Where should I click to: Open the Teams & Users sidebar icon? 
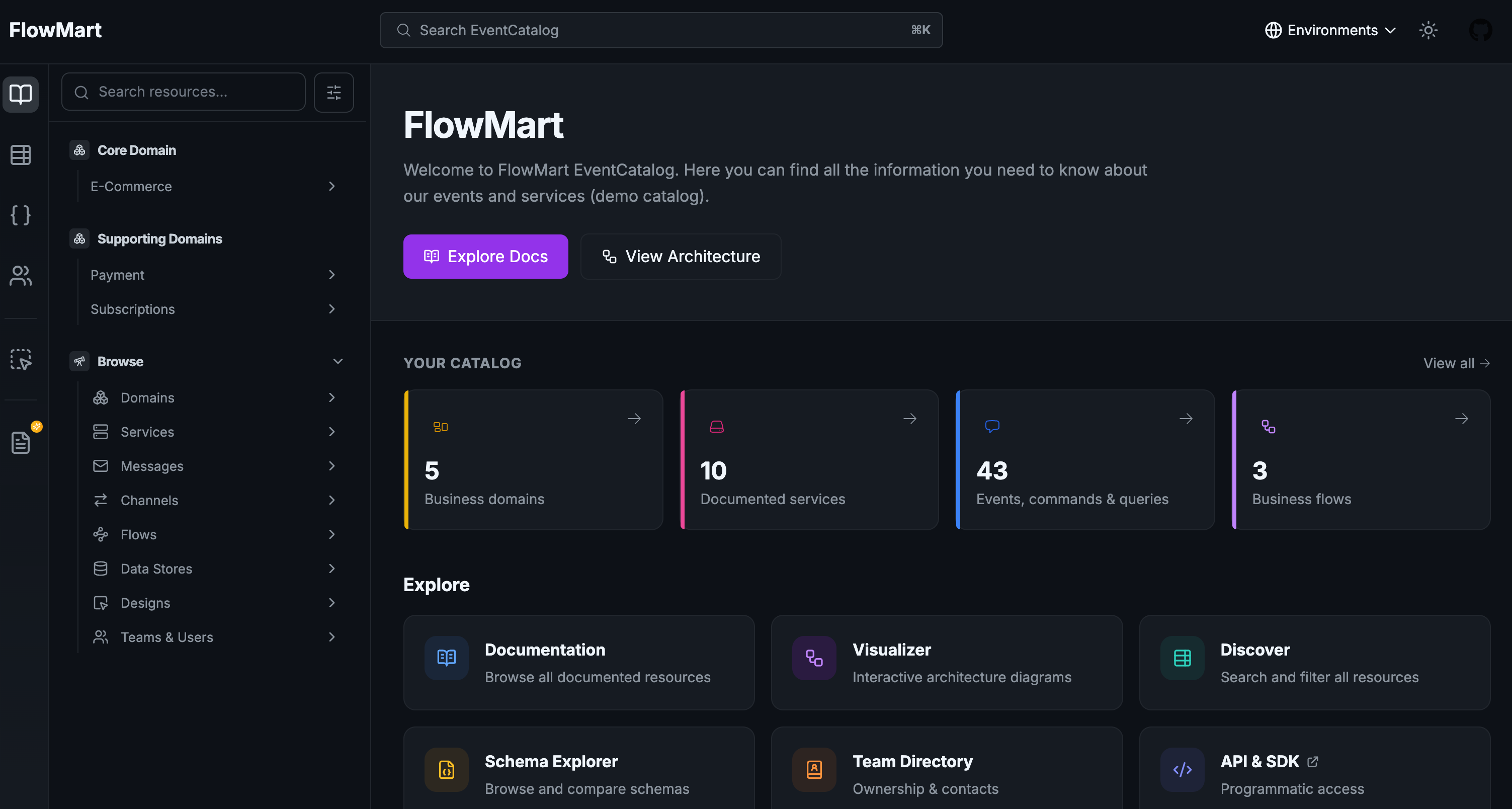pos(21,275)
